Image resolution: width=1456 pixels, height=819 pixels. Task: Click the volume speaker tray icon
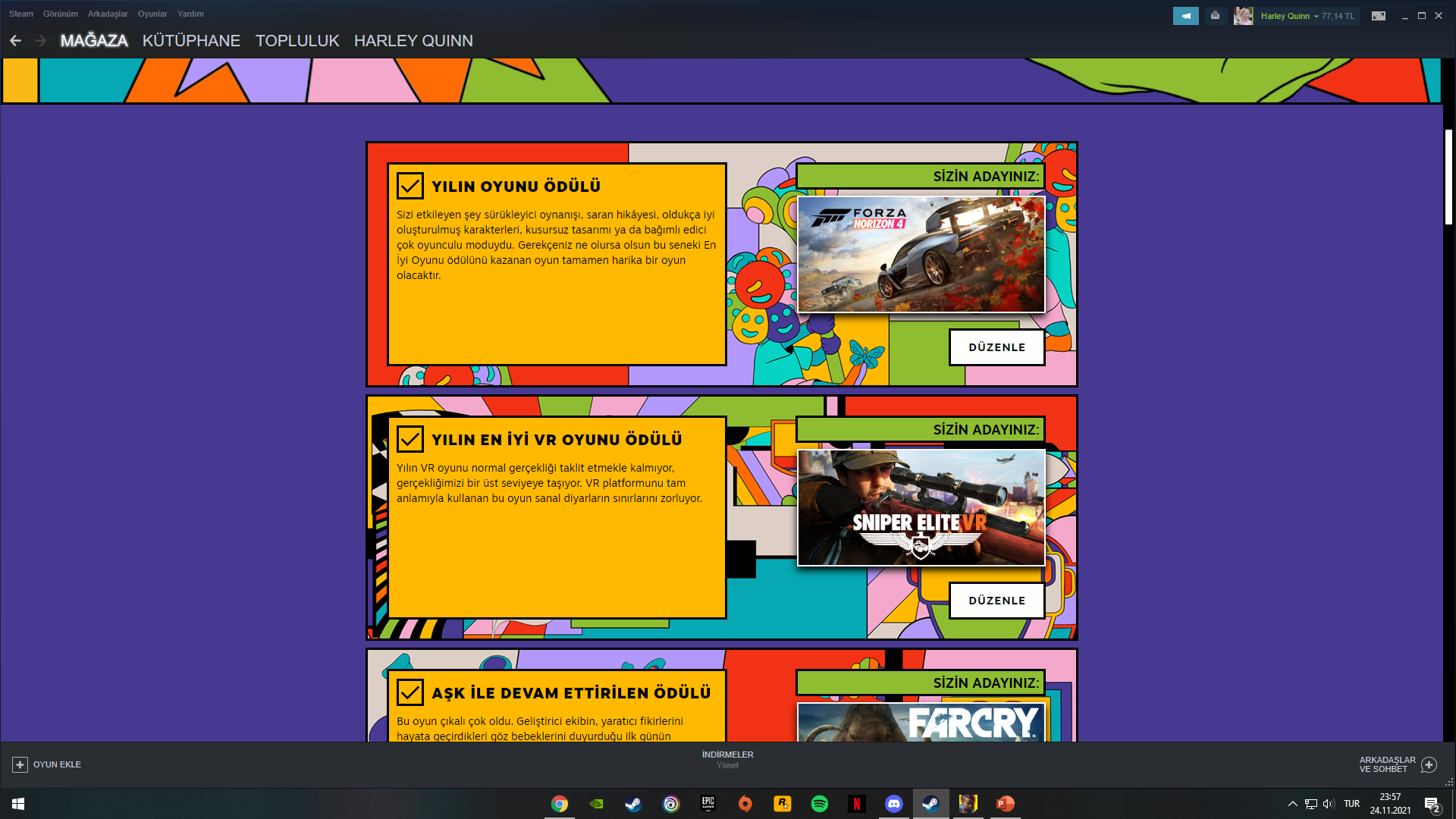coord(1329,804)
